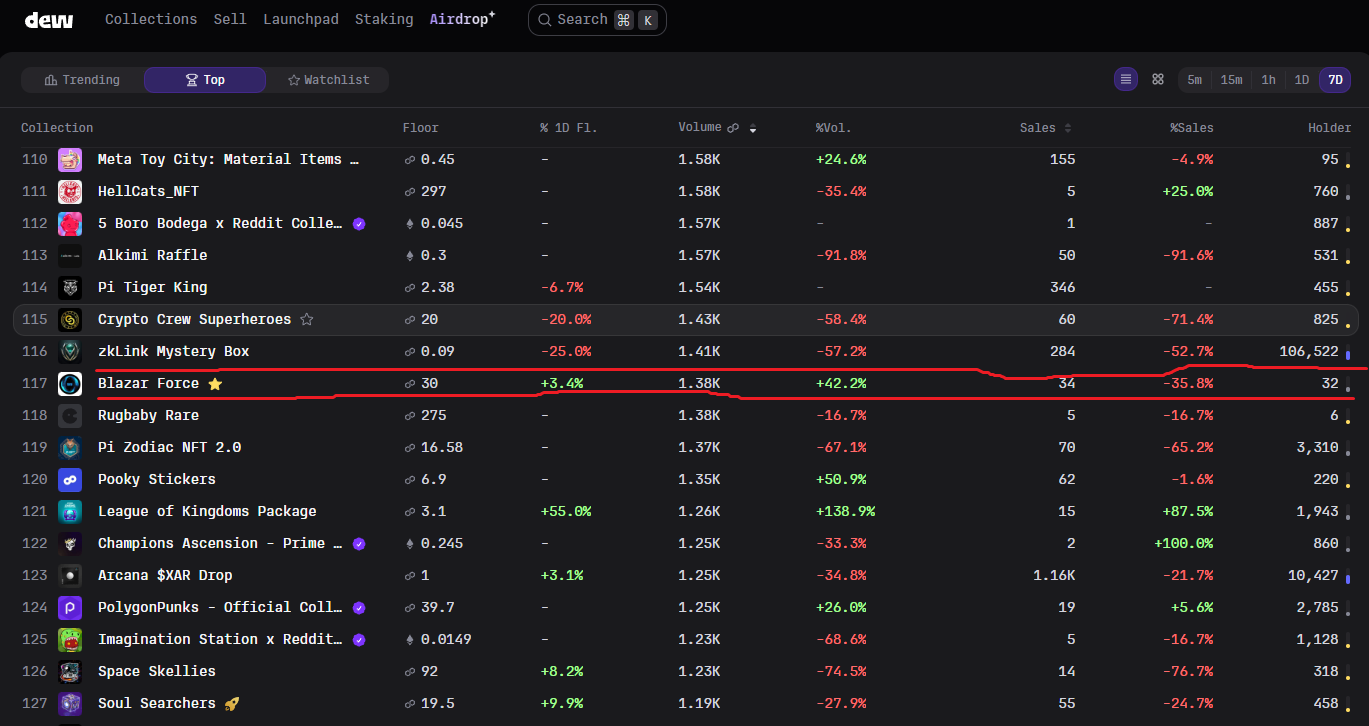Click HellCats_NFT collection thumbnail
This screenshot has height=726, width=1369.
pos(70,192)
